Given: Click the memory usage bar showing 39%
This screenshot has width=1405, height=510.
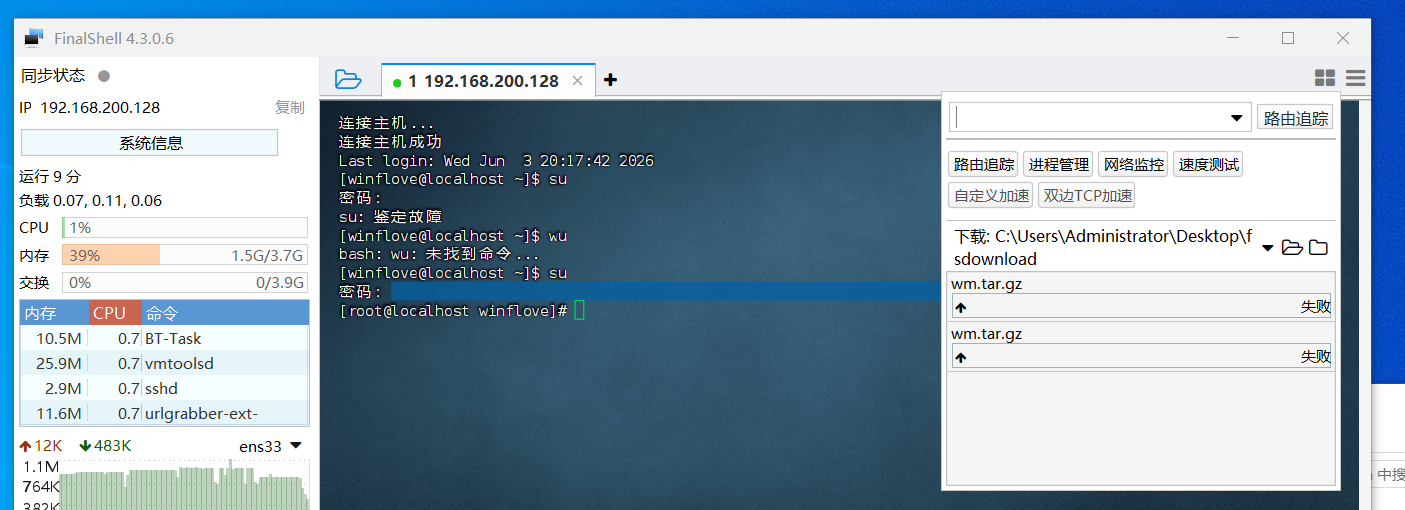Looking at the screenshot, I should pyautogui.click(x=185, y=256).
